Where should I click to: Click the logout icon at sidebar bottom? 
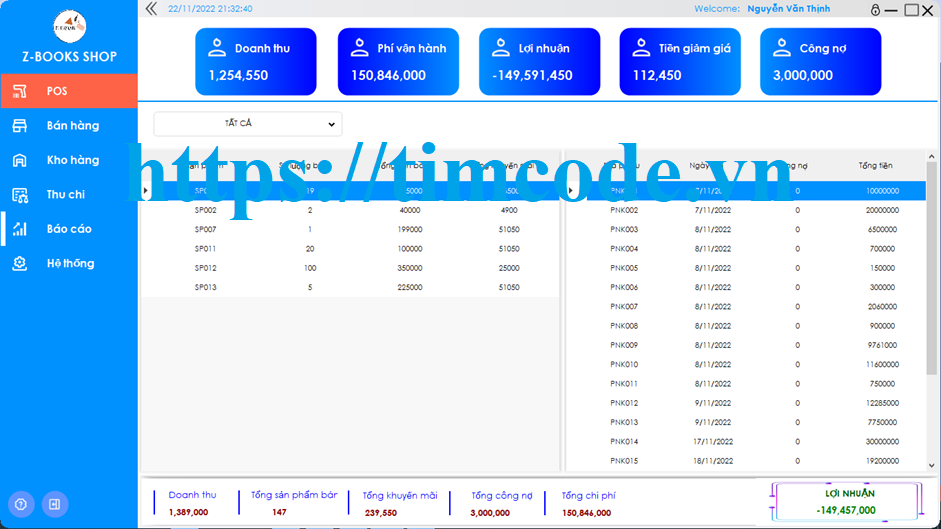(55, 504)
